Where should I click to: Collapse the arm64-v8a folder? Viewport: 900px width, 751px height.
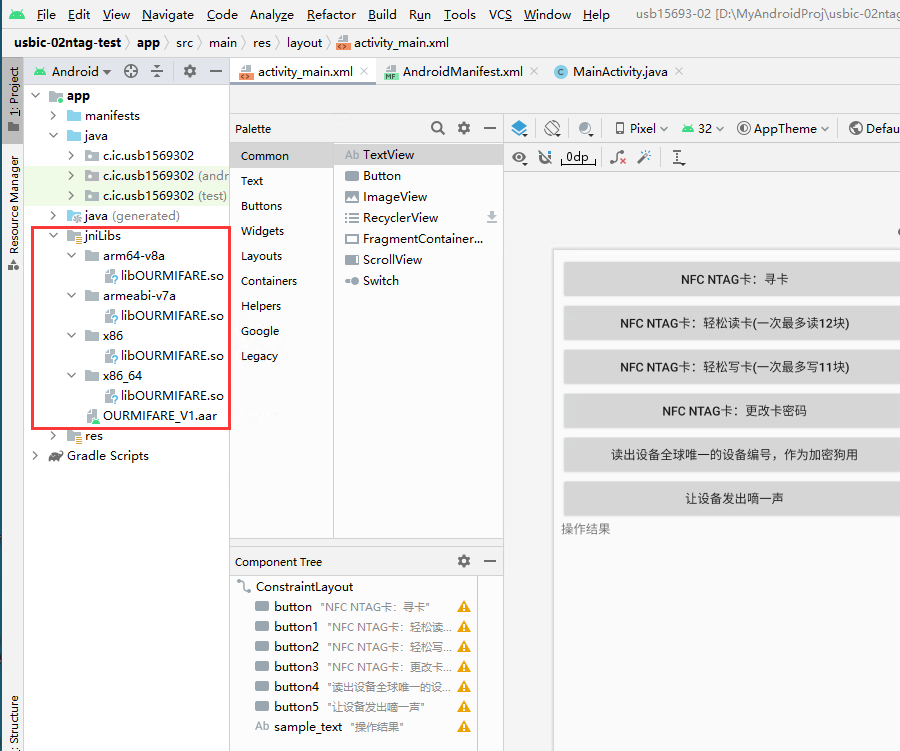pyautogui.click(x=71, y=256)
